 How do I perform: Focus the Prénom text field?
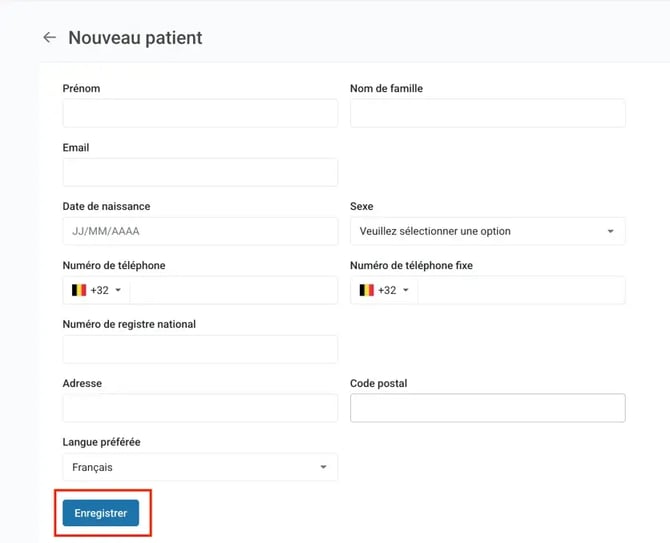[200, 114]
